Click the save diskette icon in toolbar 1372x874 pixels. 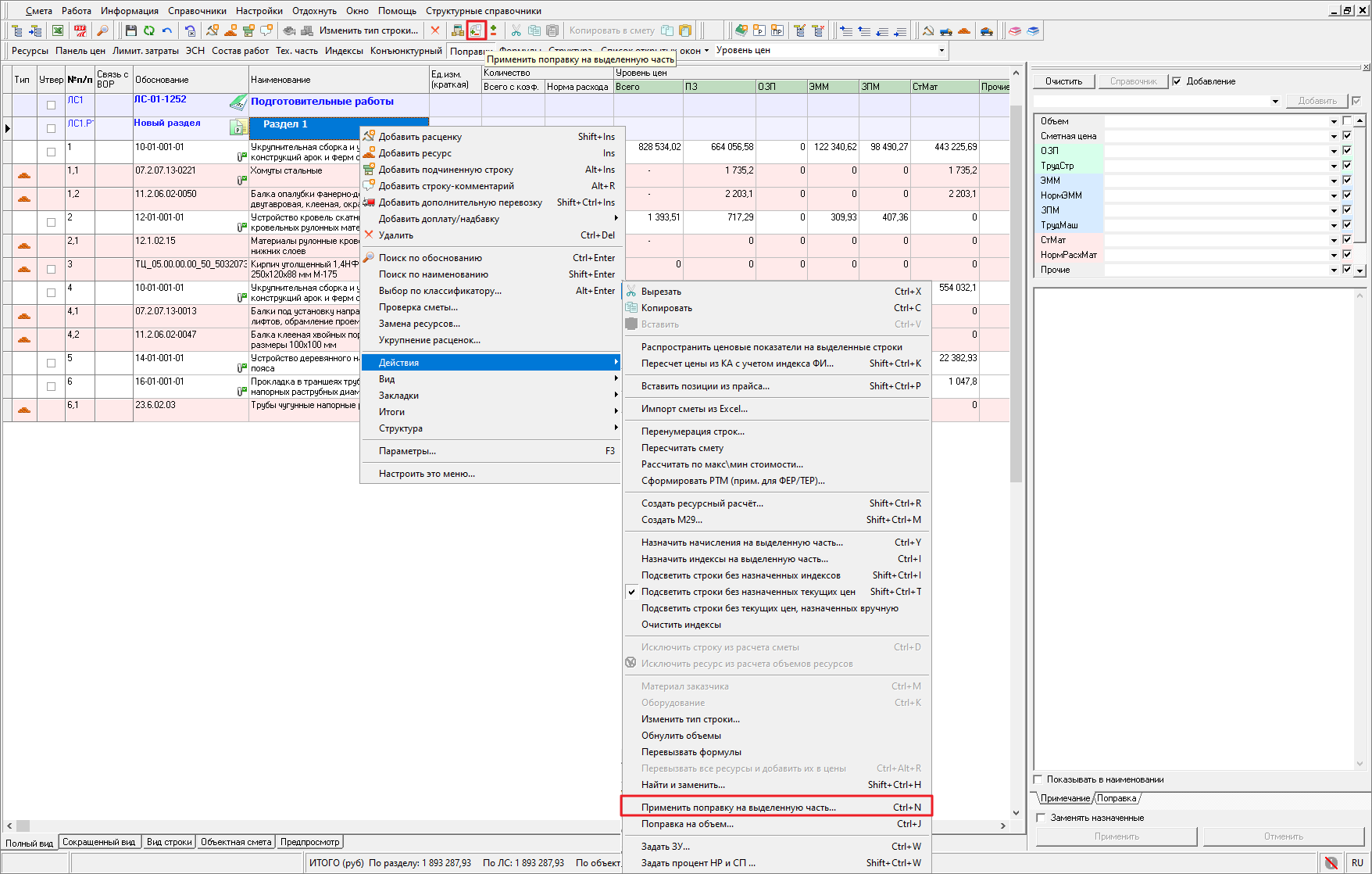130,30
